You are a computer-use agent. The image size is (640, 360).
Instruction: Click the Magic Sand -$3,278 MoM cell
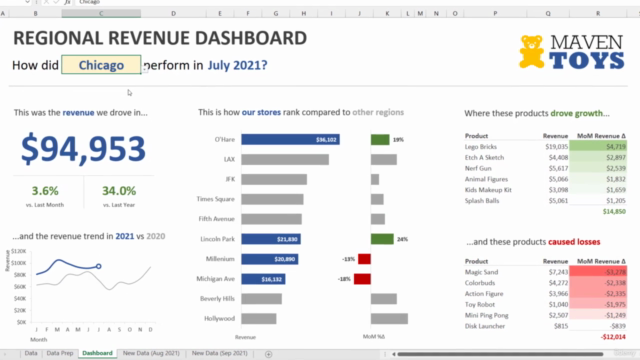(x=598, y=272)
